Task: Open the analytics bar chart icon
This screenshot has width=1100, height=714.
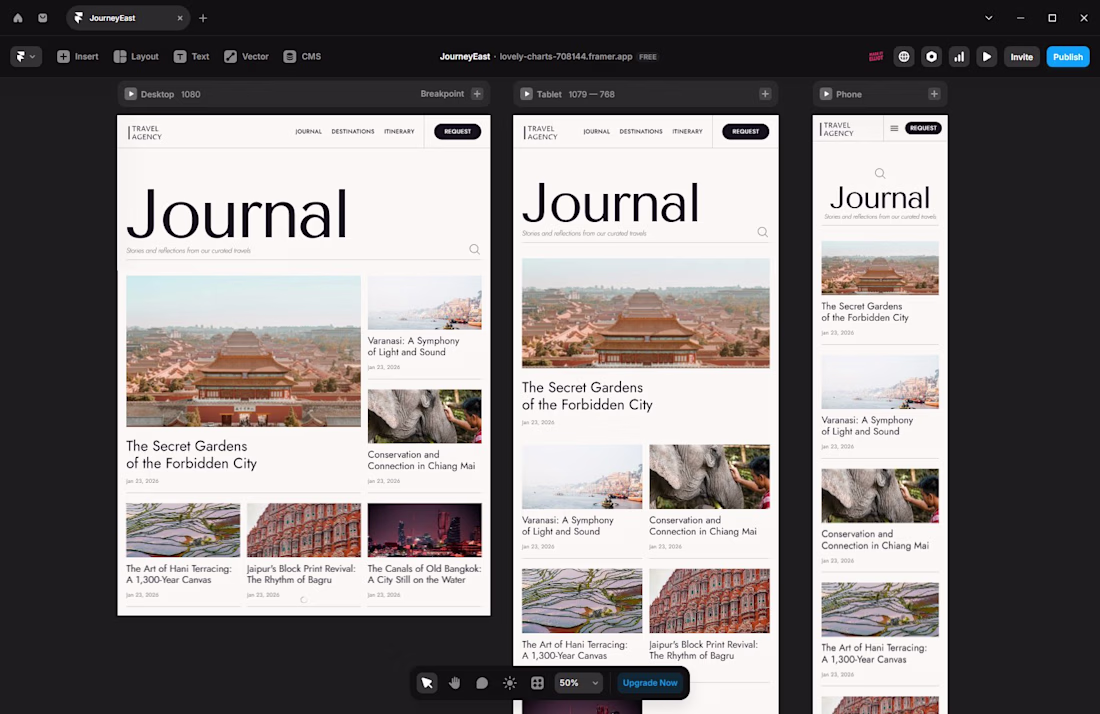Action: point(959,57)
